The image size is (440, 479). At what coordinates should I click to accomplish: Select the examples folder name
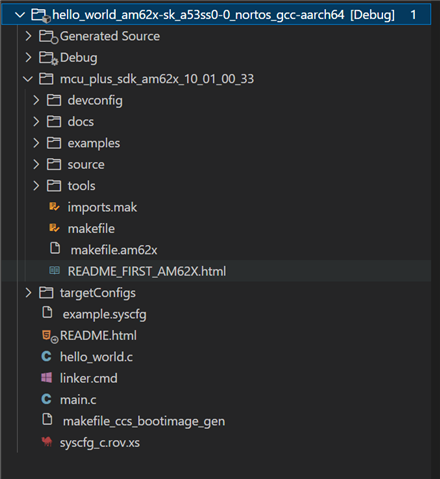(x=94, y=143)
